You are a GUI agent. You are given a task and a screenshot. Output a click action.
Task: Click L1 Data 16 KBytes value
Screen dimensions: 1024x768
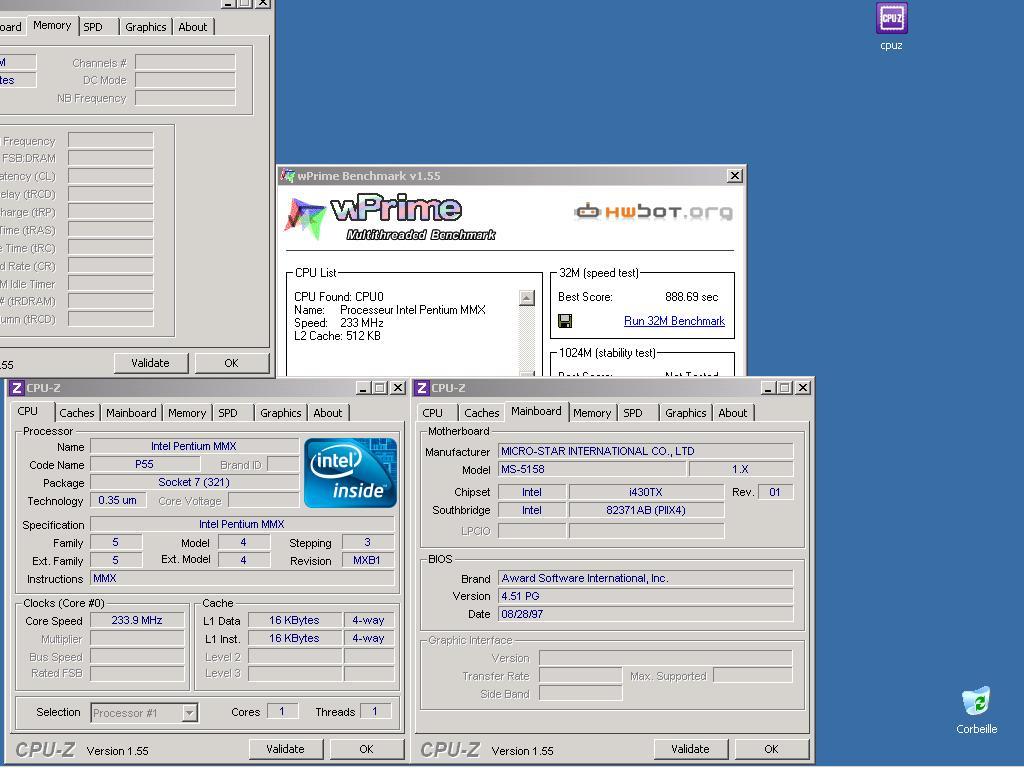coord(295,620)
